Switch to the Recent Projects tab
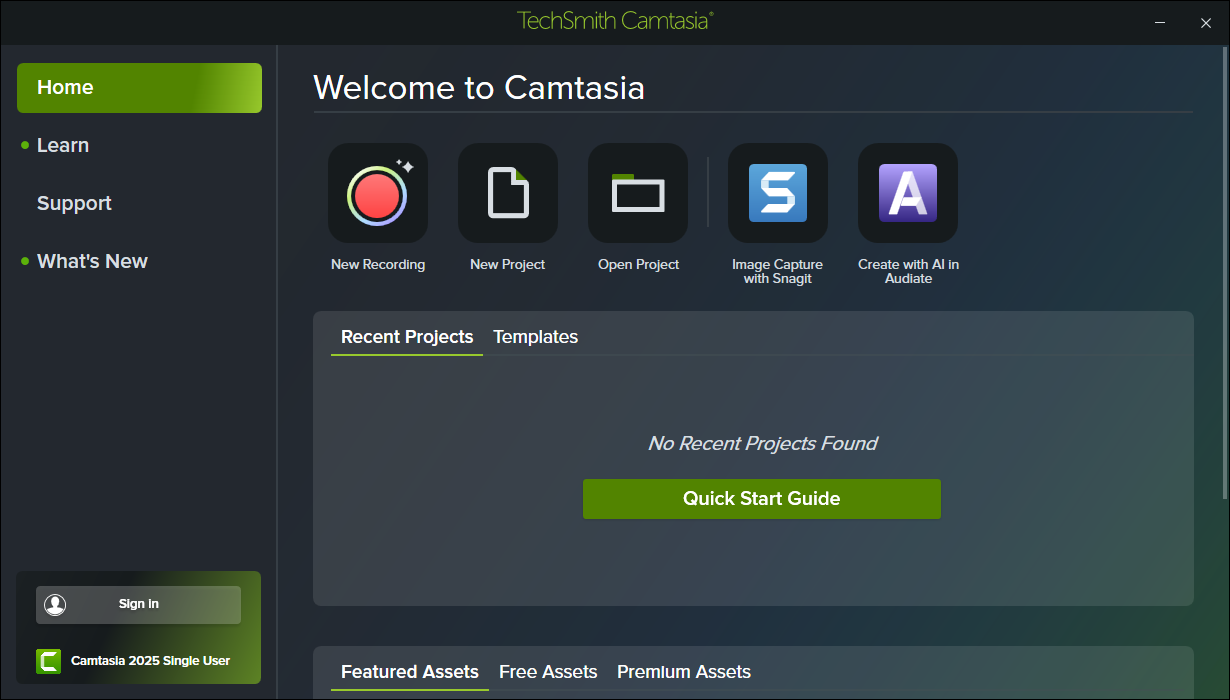This screenshot has height=700, width=1230. click(407, 337)
